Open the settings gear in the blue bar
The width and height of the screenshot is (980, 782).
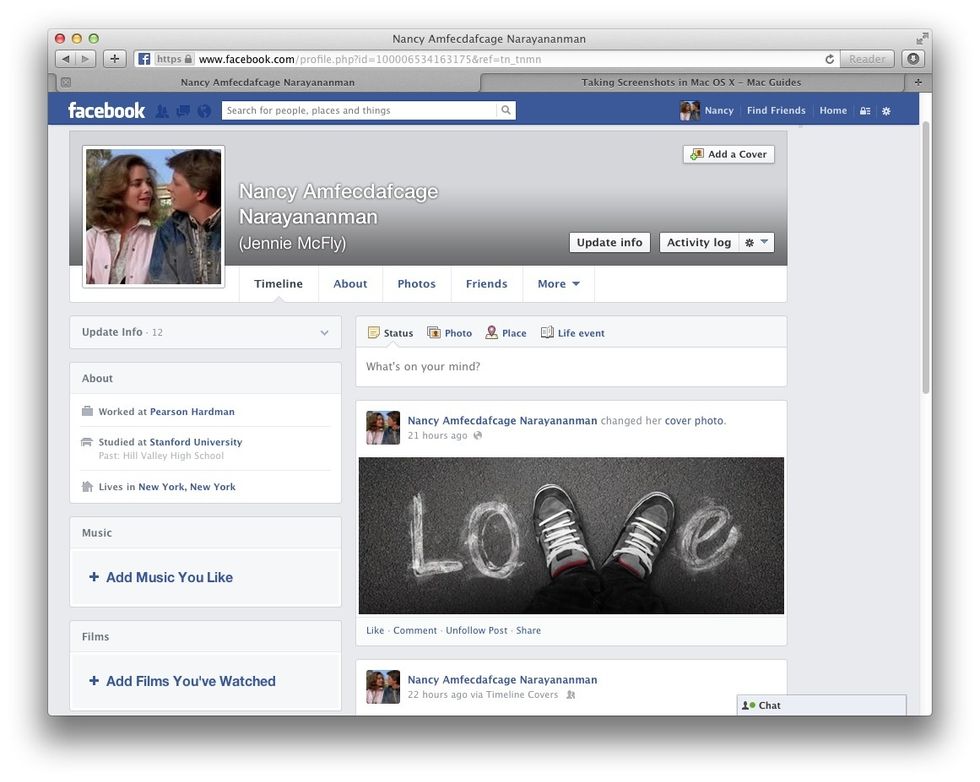[x=886, y=111]
